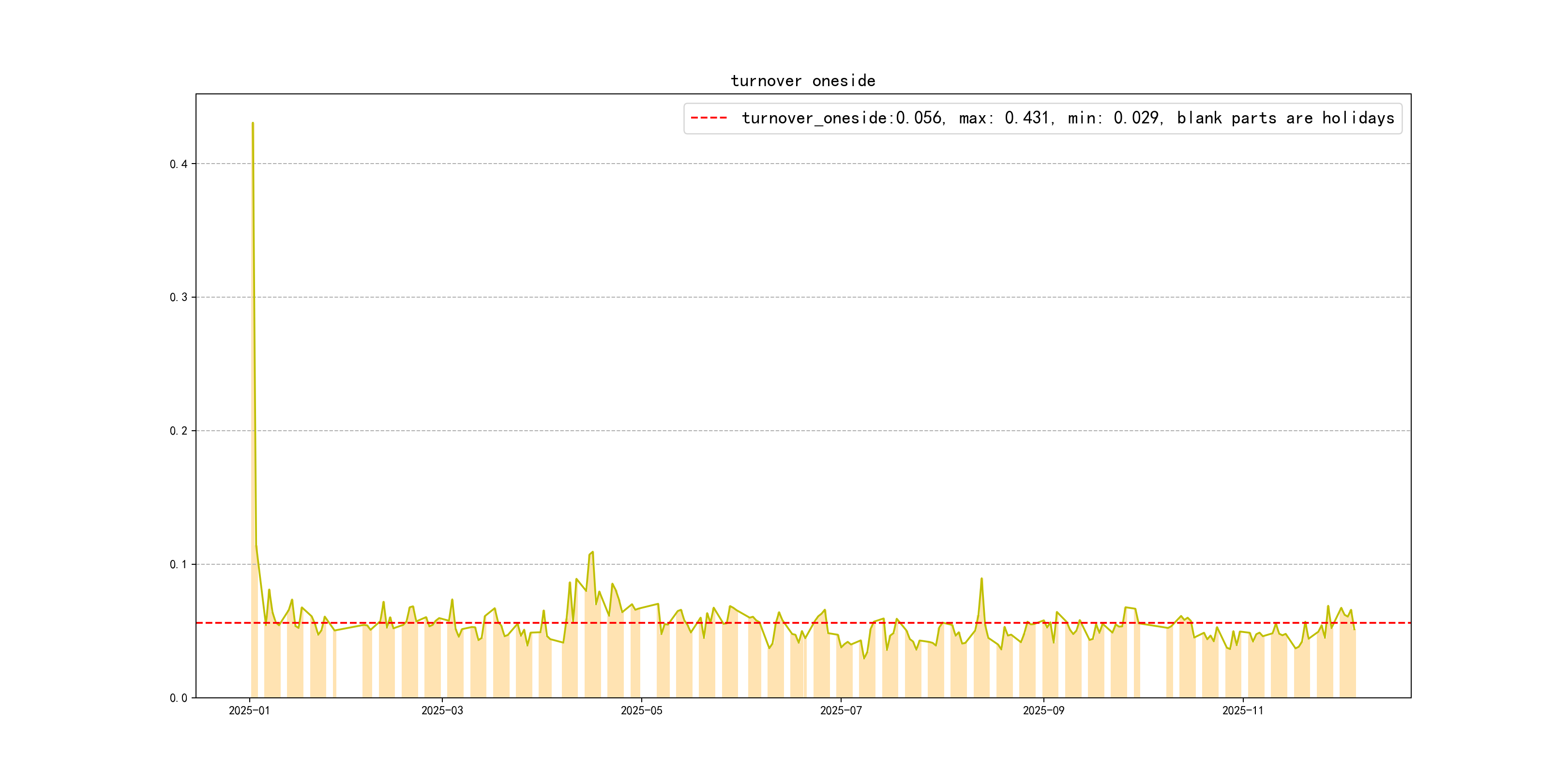1568x784 pixels.
Task: Click the 0.0 y-axis tick label
Action: [178, 697]
